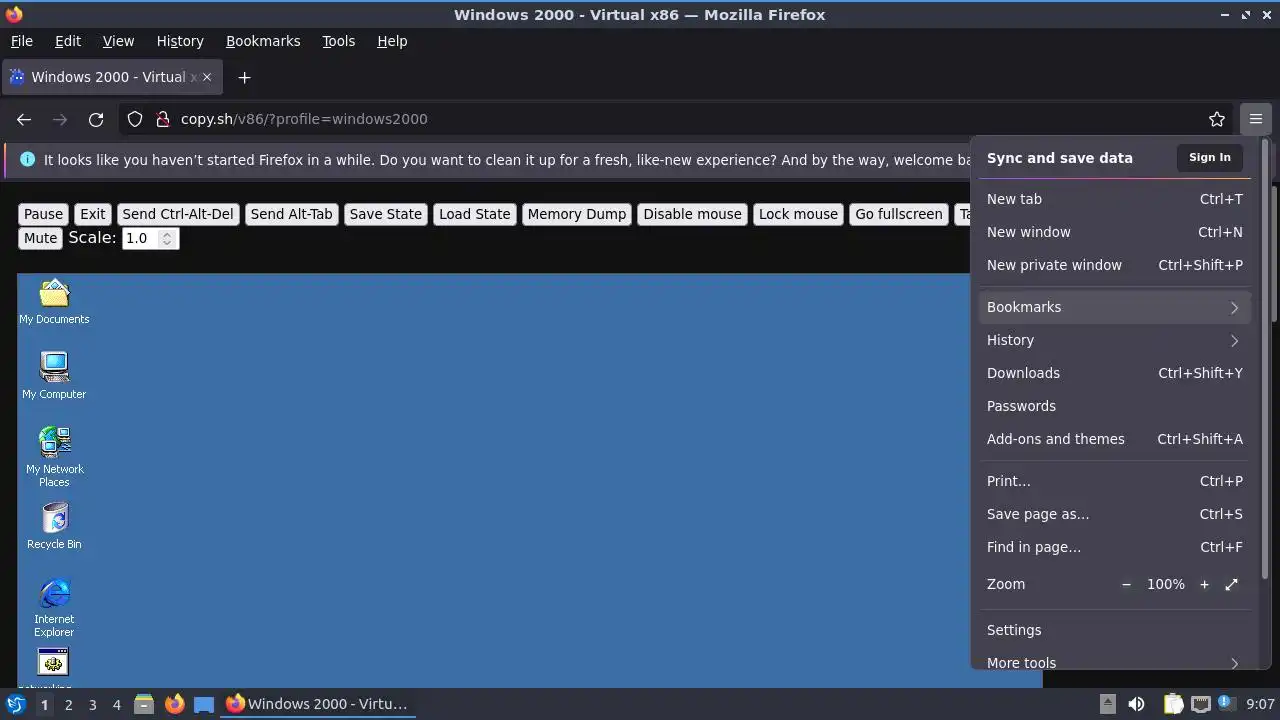This screenshot has width=1280, height=720.
Task: Click Send Ctrl-Alt-Del button
Action: tap(178, 214)
